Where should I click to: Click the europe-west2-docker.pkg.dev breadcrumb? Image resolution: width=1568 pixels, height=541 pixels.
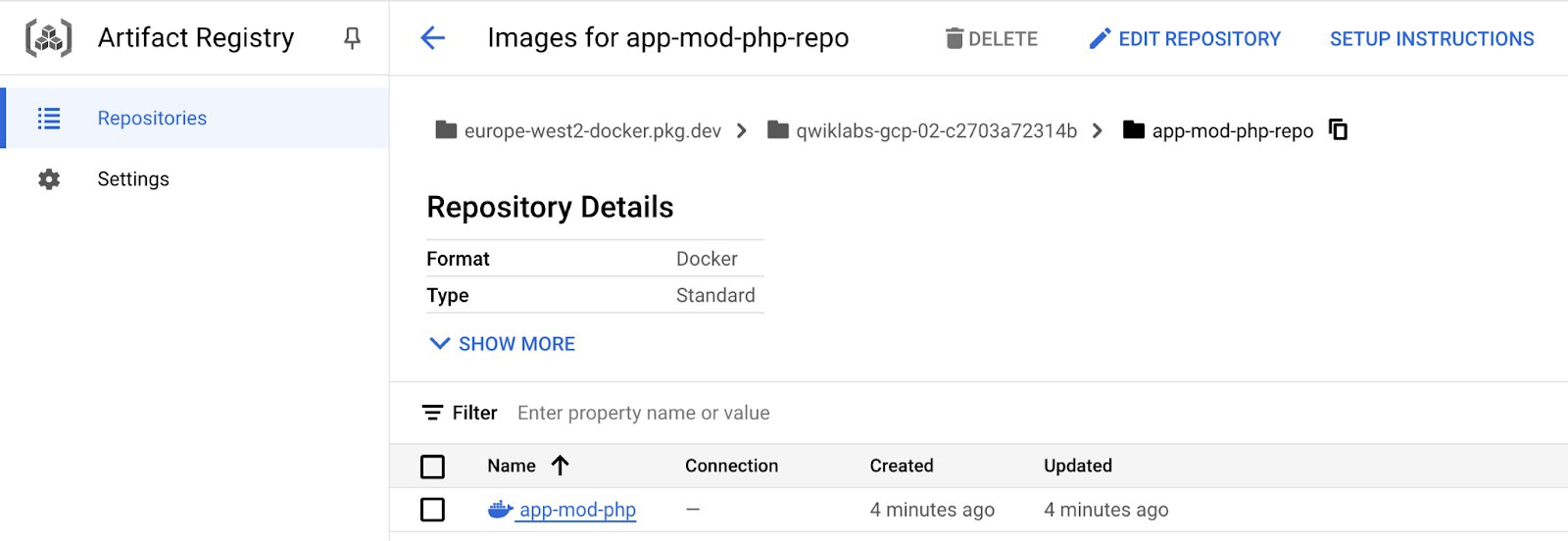[592, 131]
